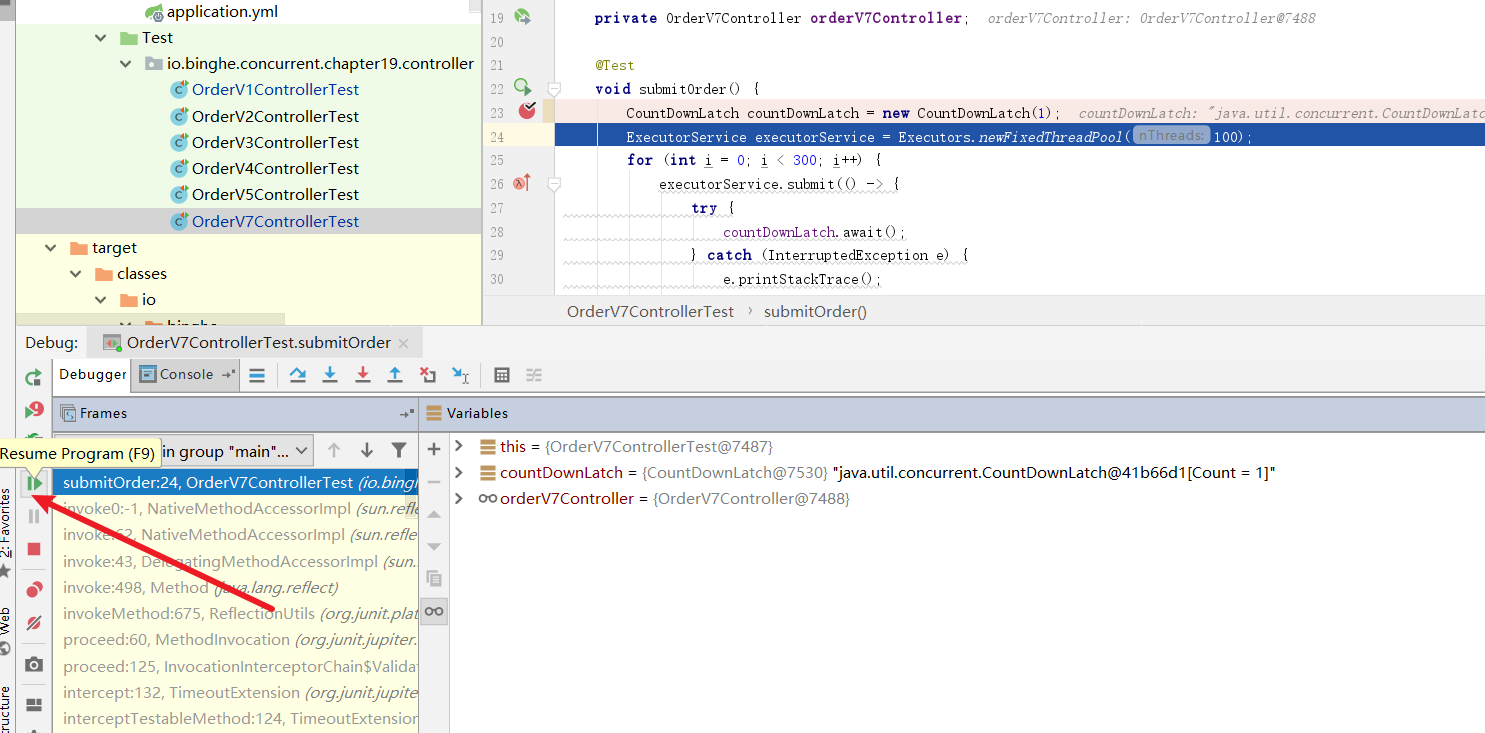Rerun the test with the rerun icon
The height and width of the screenshot is (733, 1485).
coord(34,377)
